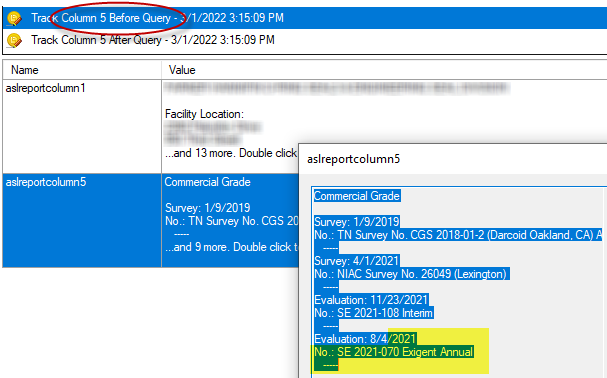Click the Survey 4/1/2021 line in popup
Image resolution: width=607 pixels, height=378 pixels.
click(357, 261)
